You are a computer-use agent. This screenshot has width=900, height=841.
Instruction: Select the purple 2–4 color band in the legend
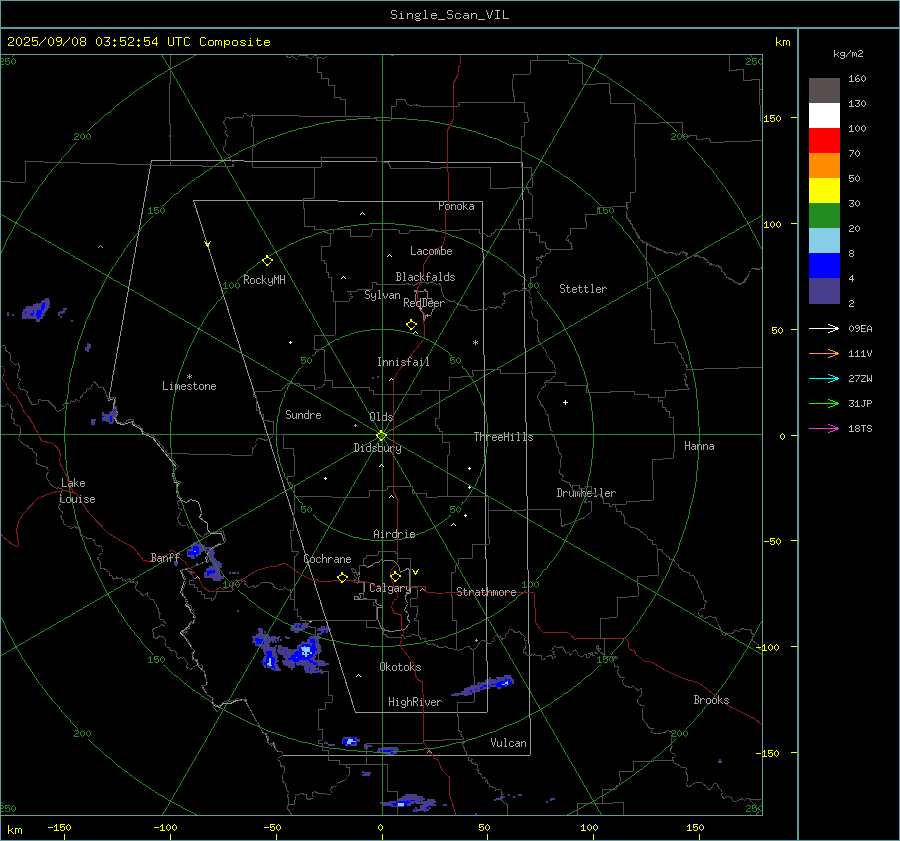coord(824,291)
